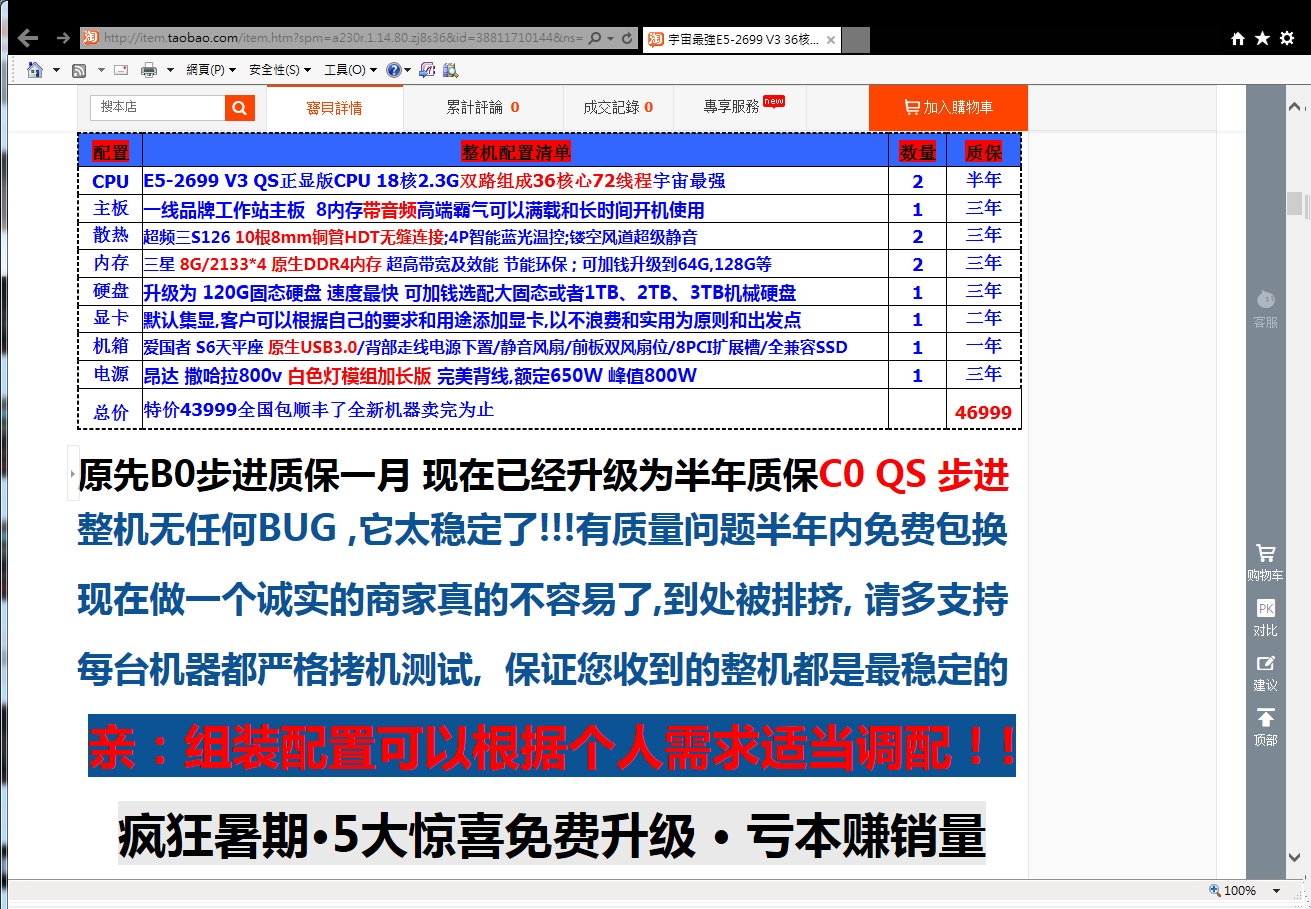
Task: Click the search magnifier in address bar
Action: (594, 38)
